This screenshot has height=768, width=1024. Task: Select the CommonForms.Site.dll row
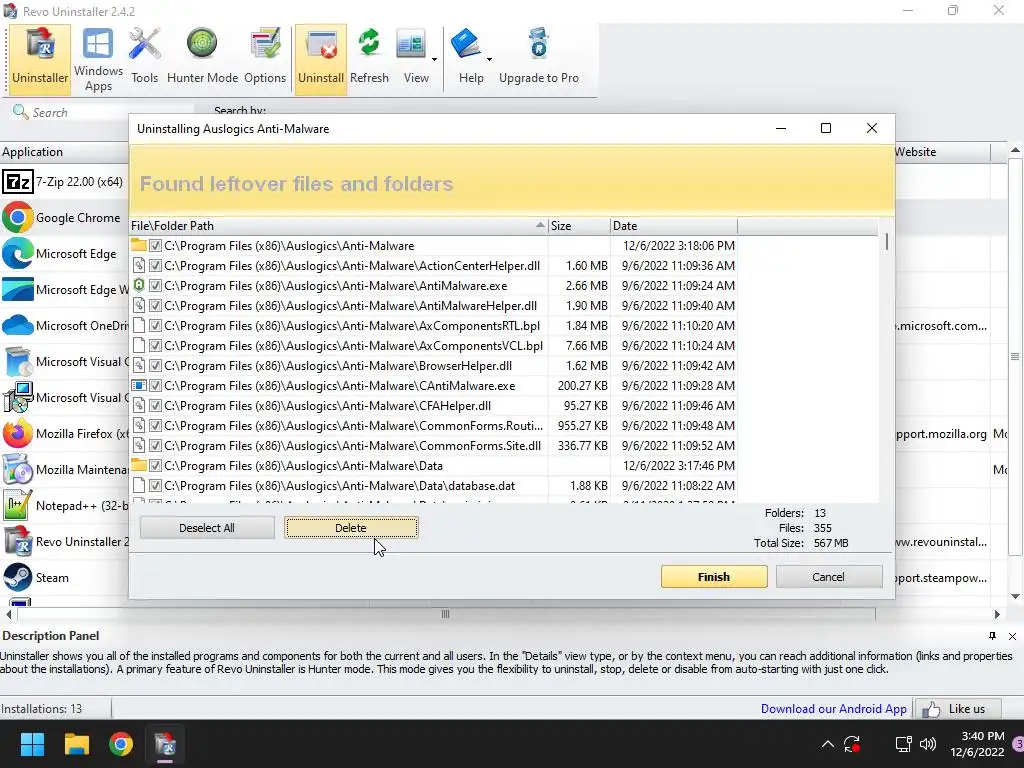(433, 445)
